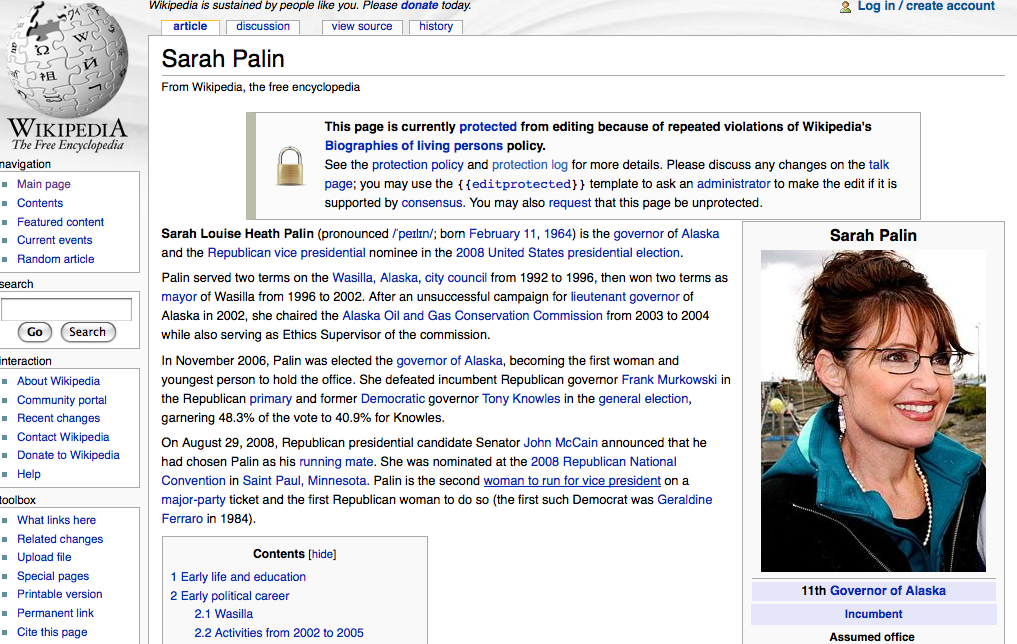Click the donate link in the banner
Viewport: 1017px width, 644px height.
point(420,6)
